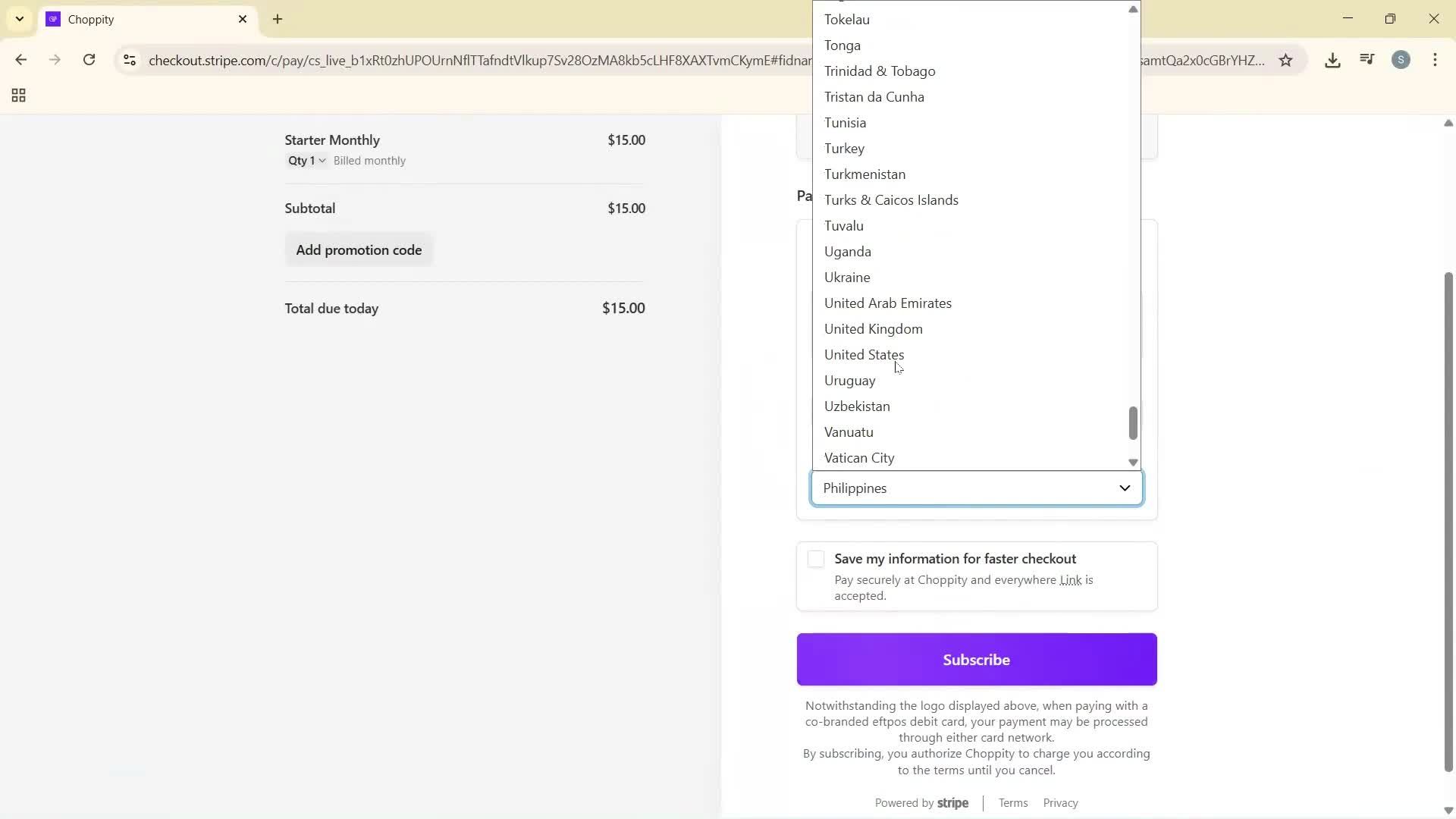1456x819 pixels.
Task: Open the media playback control icon
Action: click(1367, 60)
